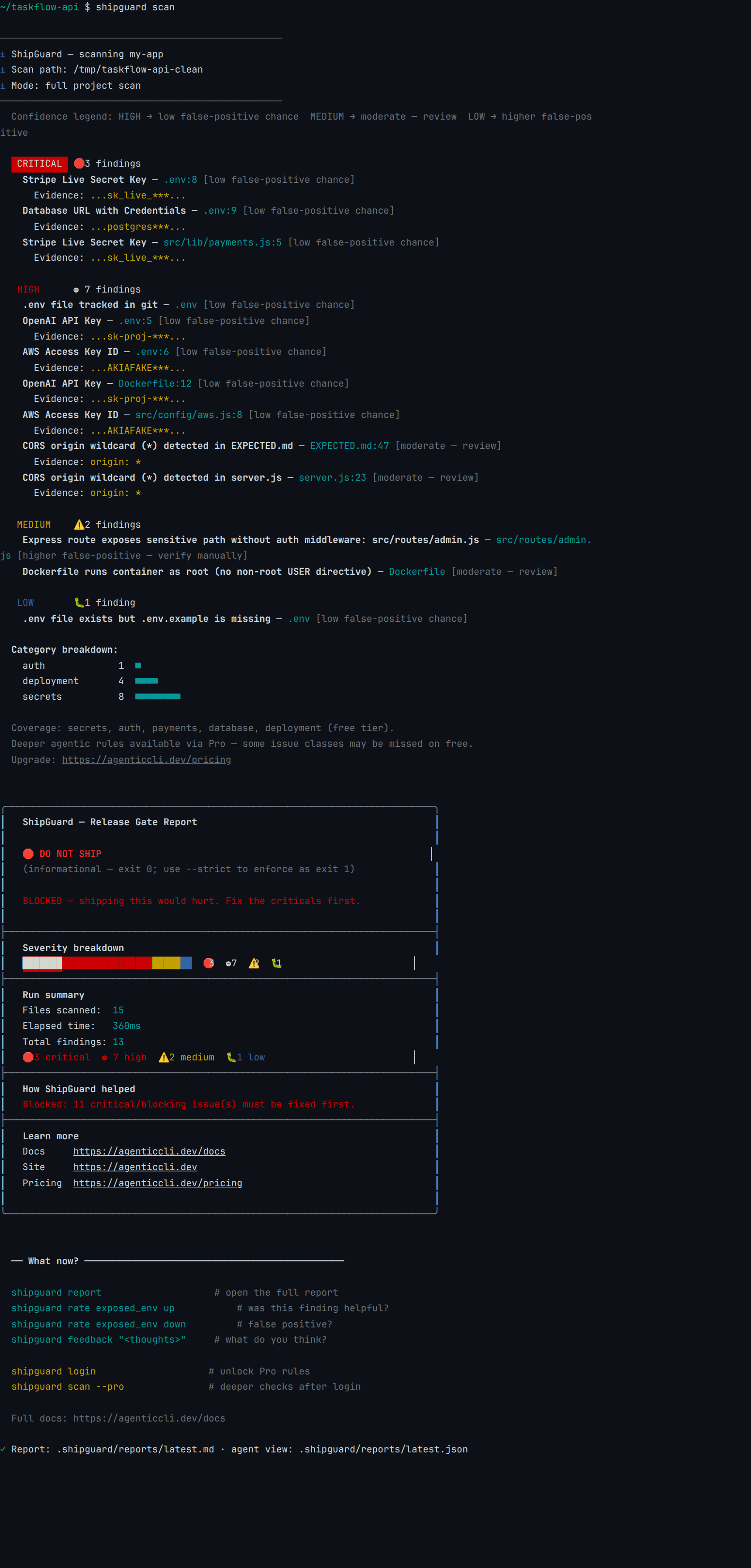Click the red segment of severity bar
751x1568 pixels.
(x=107, y=962)
